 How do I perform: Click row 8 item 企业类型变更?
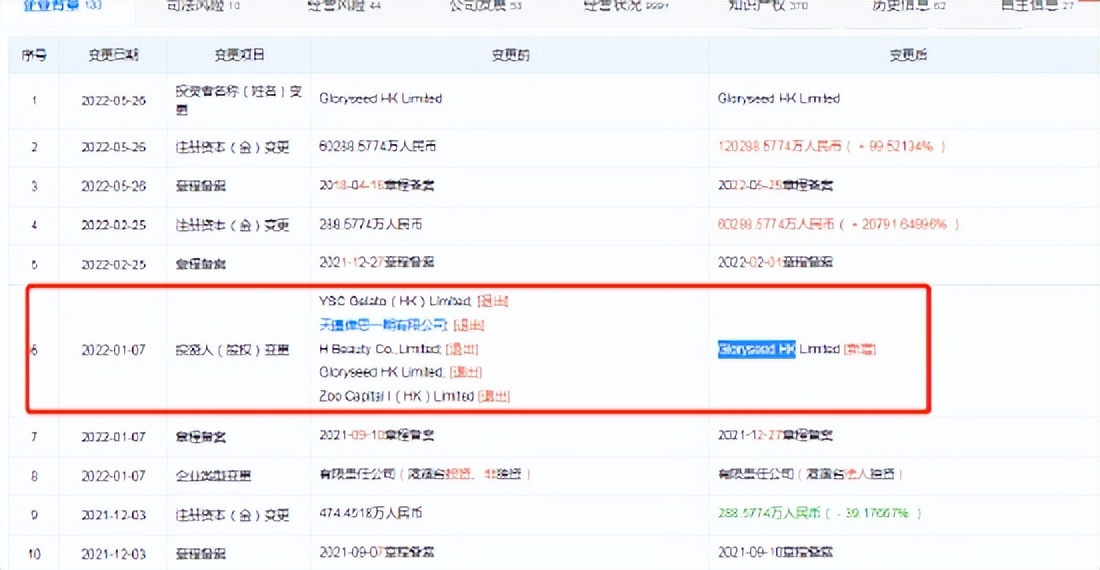click(x=213, y=476)
